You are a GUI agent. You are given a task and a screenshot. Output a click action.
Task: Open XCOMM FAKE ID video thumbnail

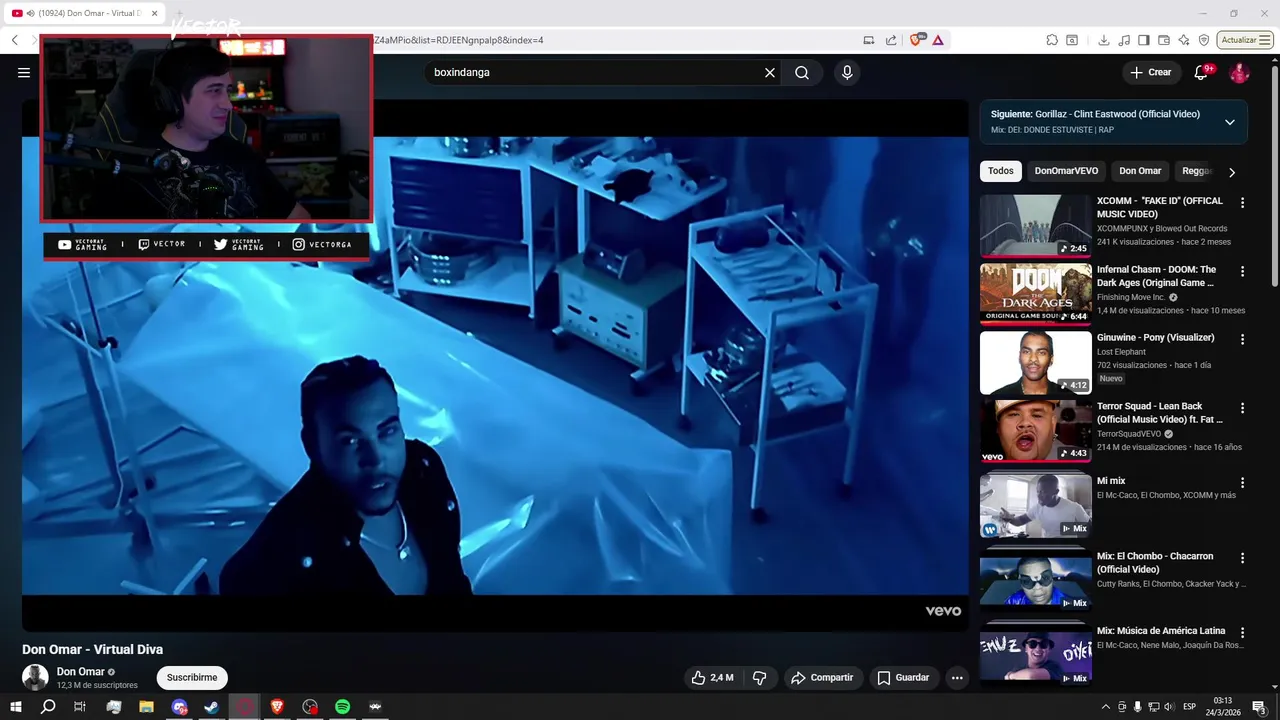pyautogui.click(x=1035, y=226)
